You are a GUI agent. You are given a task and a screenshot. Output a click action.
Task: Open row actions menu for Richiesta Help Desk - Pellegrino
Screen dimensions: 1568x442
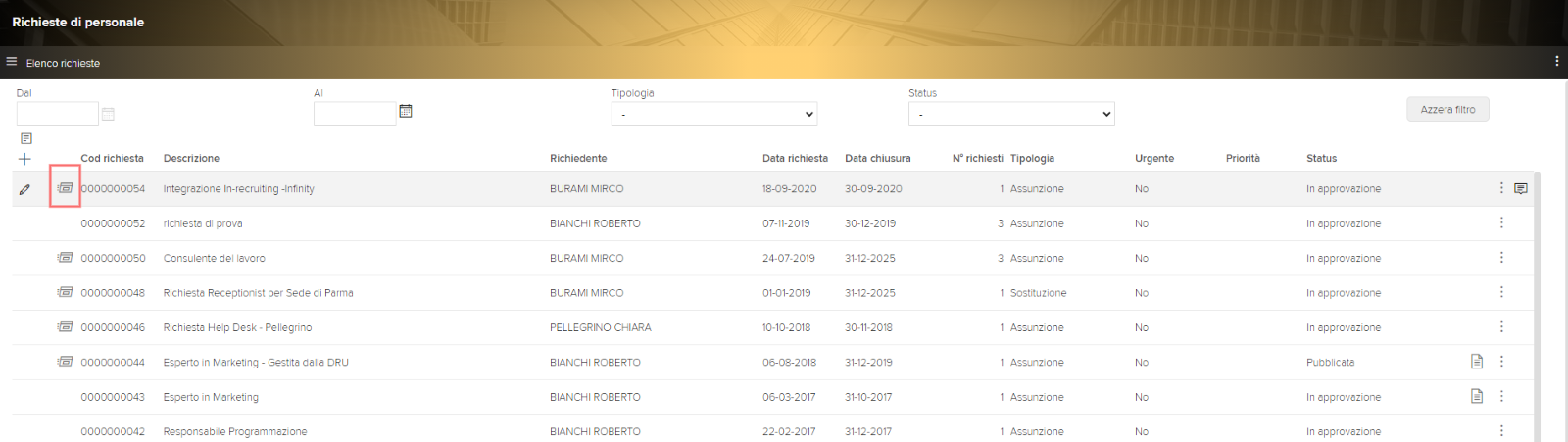pyautogui.click(x=1501, y=326)
